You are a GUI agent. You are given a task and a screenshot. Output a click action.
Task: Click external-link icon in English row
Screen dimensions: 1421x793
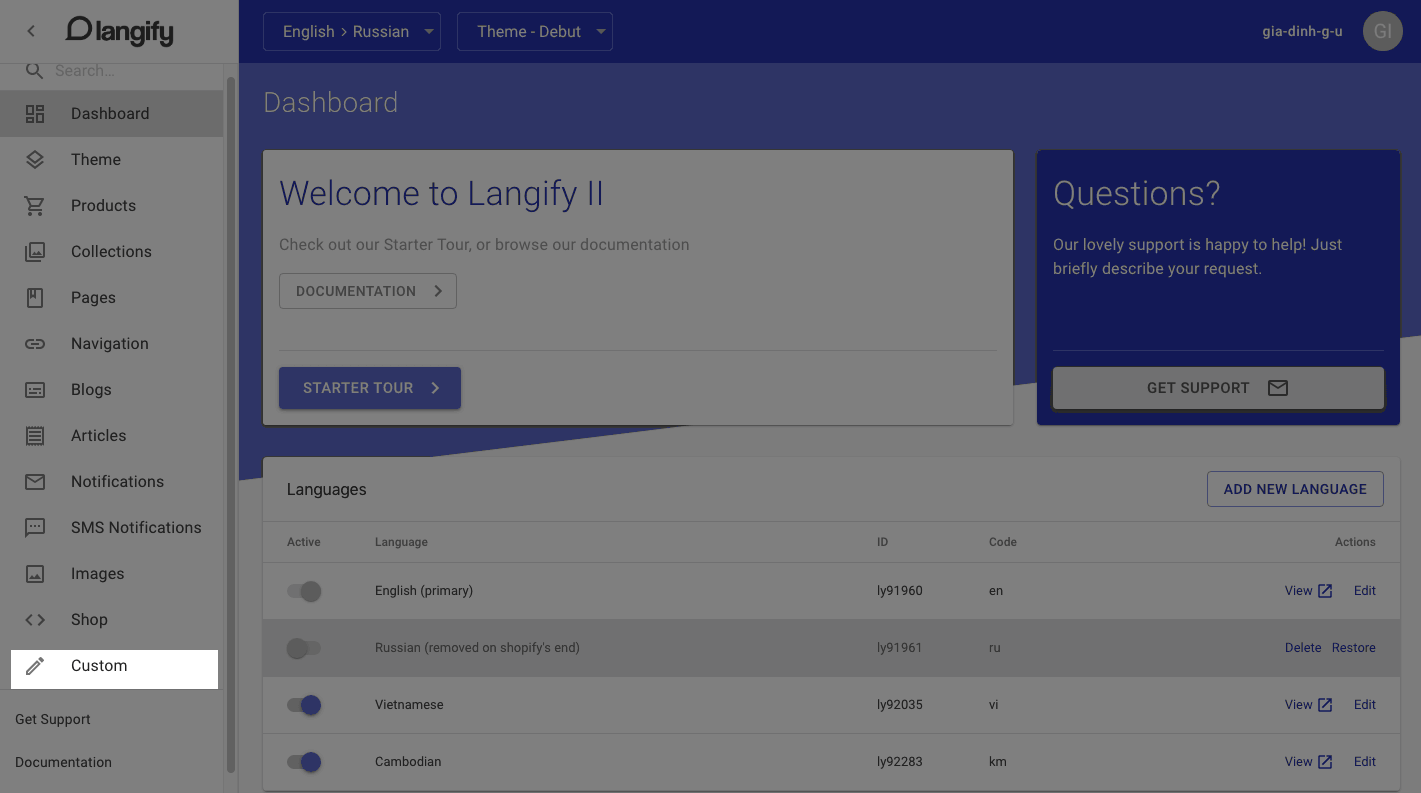(1325, 591)
